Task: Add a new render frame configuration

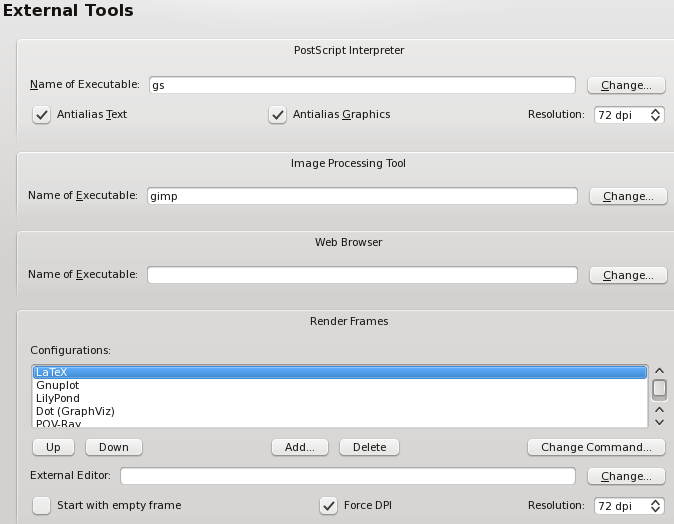Action: (x=300, y=447)
